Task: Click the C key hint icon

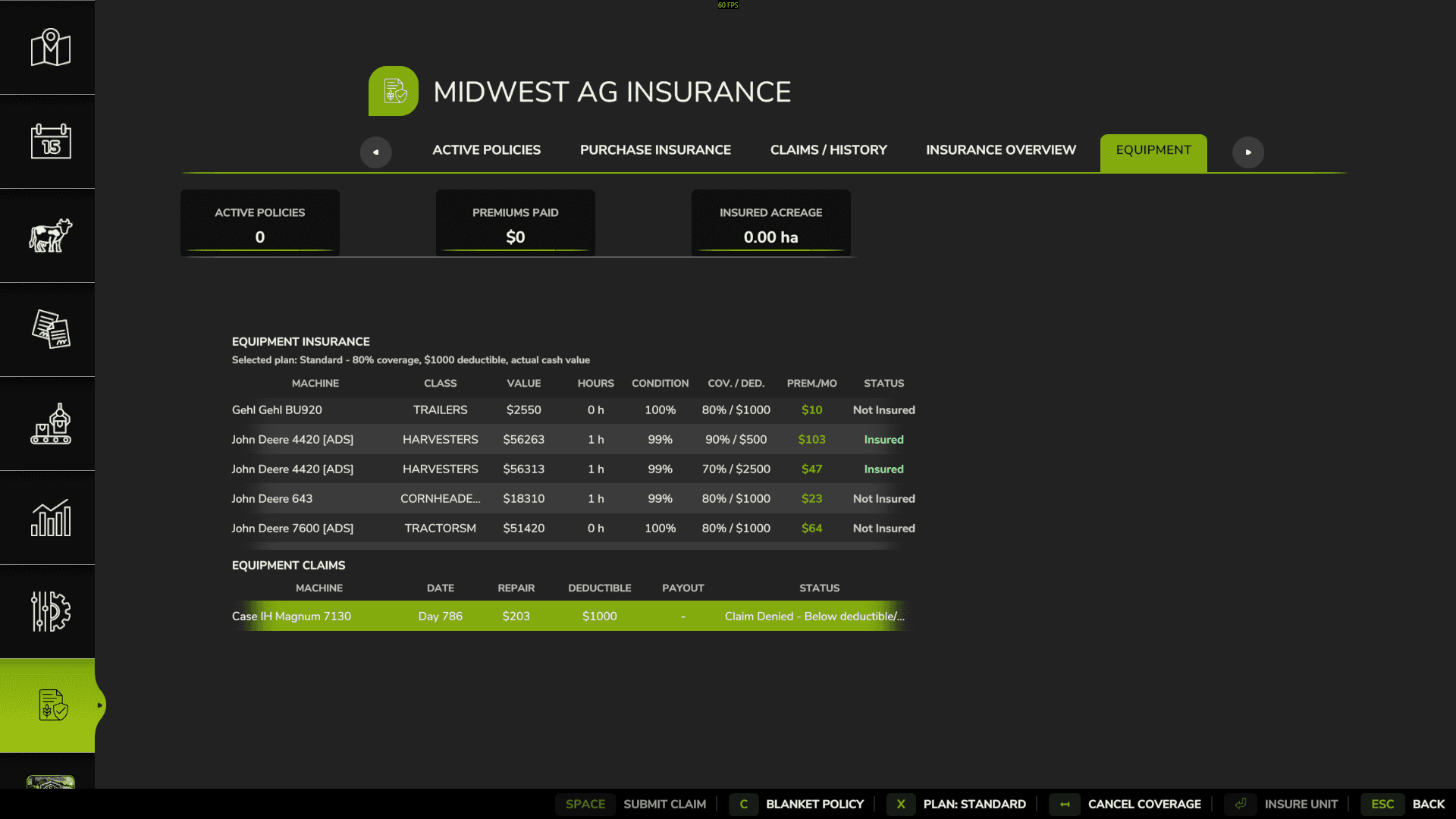Action: [x=744, y=804]
